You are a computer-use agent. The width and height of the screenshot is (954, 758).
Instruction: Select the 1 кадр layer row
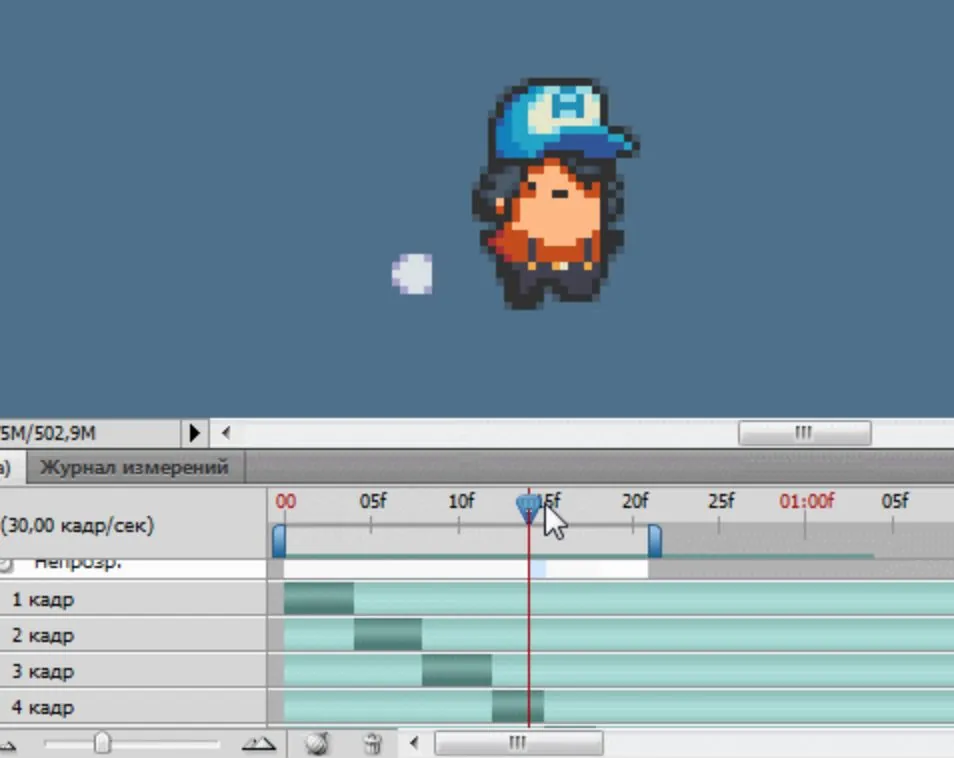[133, 599]
